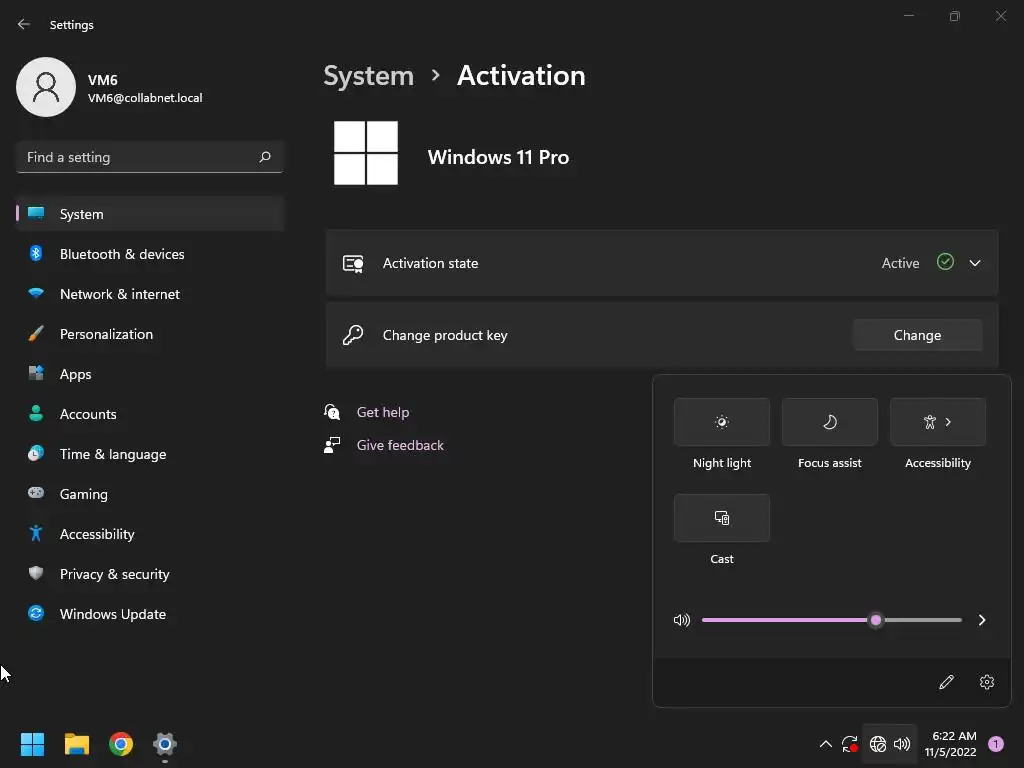This screenshot has height=768, width=1024.
Task: Launch Google Chrome from the taskbar
Action: click(121, 744)
